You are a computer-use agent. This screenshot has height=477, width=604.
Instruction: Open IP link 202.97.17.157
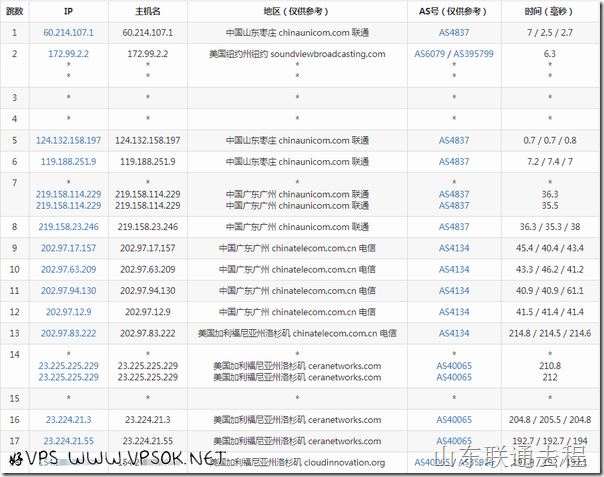pyautogui.click(x=68, y=248)
